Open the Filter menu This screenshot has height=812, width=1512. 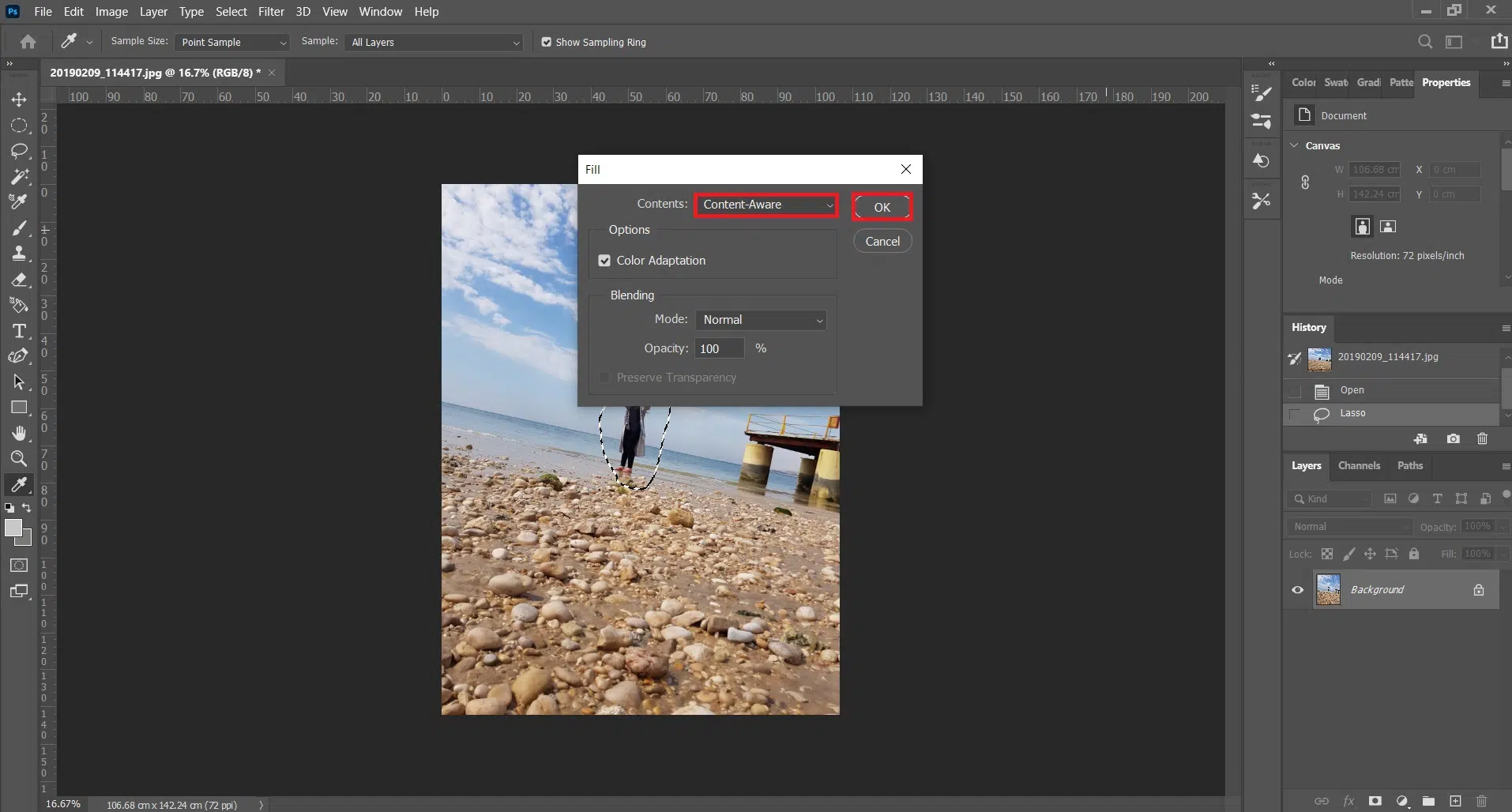coord(271,12)
